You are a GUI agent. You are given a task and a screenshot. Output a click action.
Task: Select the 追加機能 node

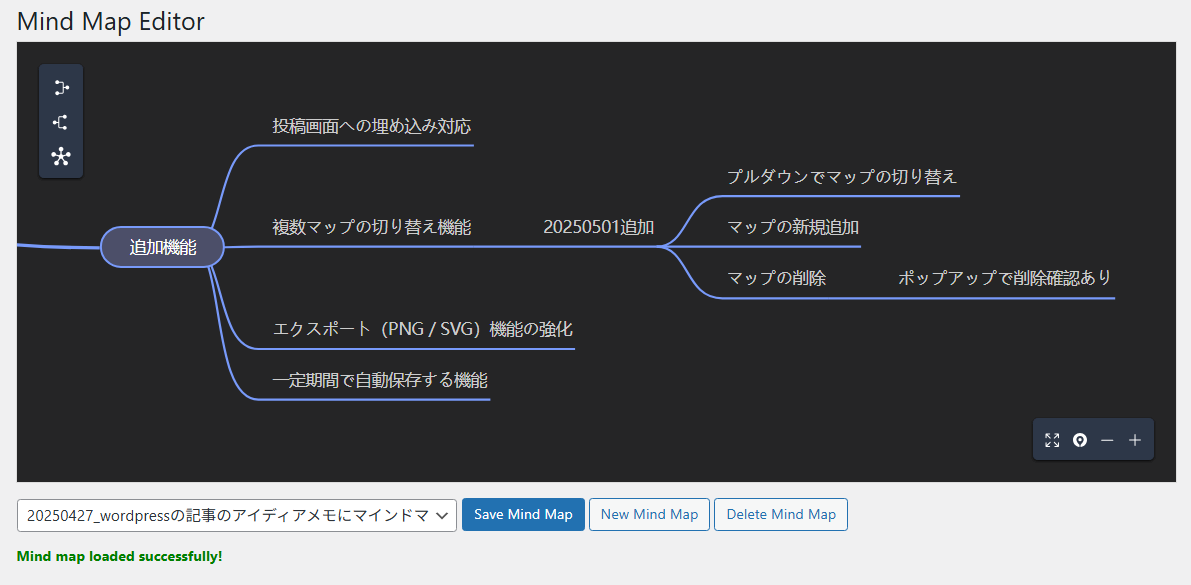pos(163,247)
